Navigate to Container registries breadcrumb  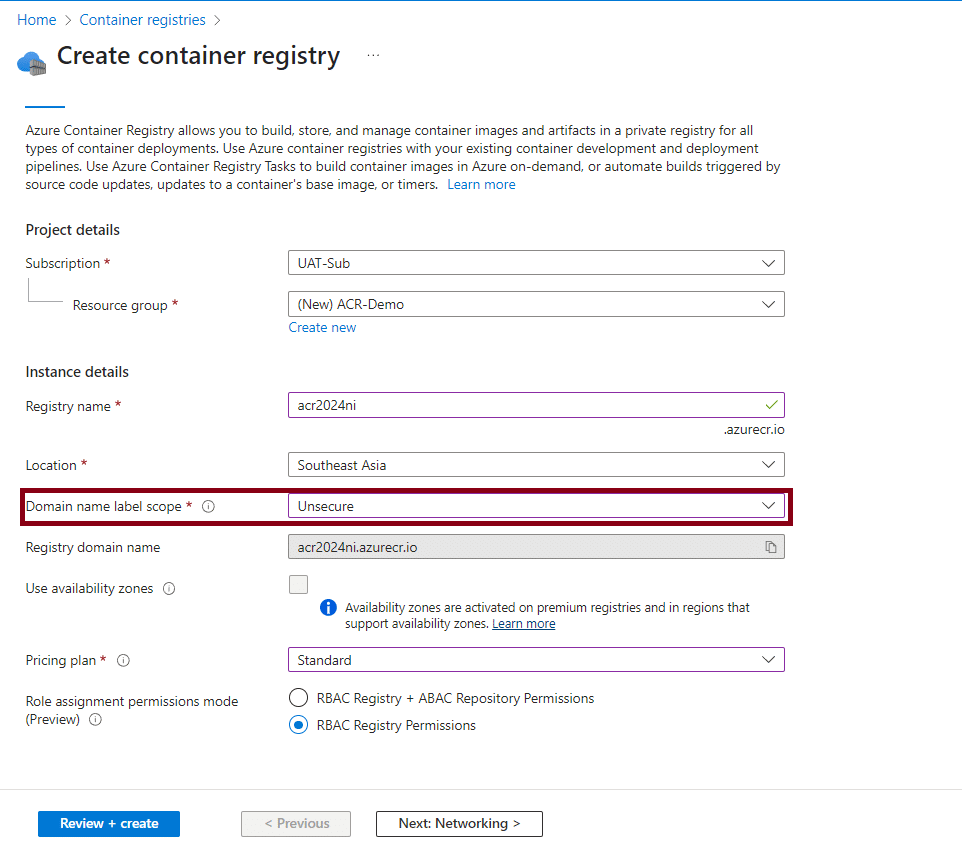pyautogui.click(x=142, y=20)
